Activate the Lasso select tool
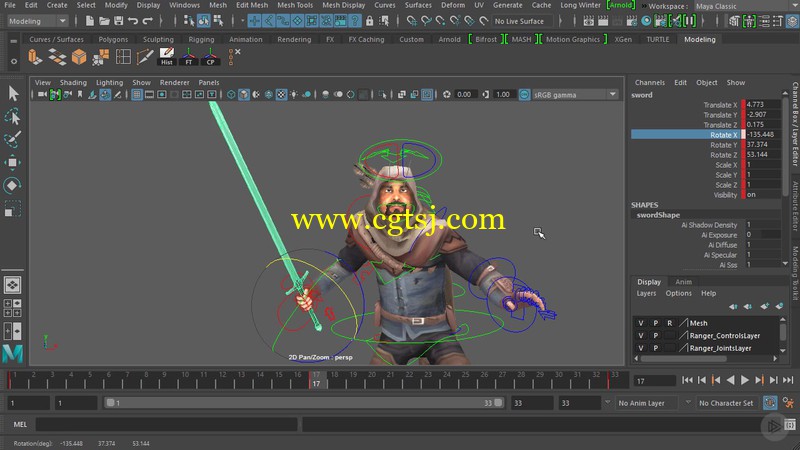 click(13, 117)
